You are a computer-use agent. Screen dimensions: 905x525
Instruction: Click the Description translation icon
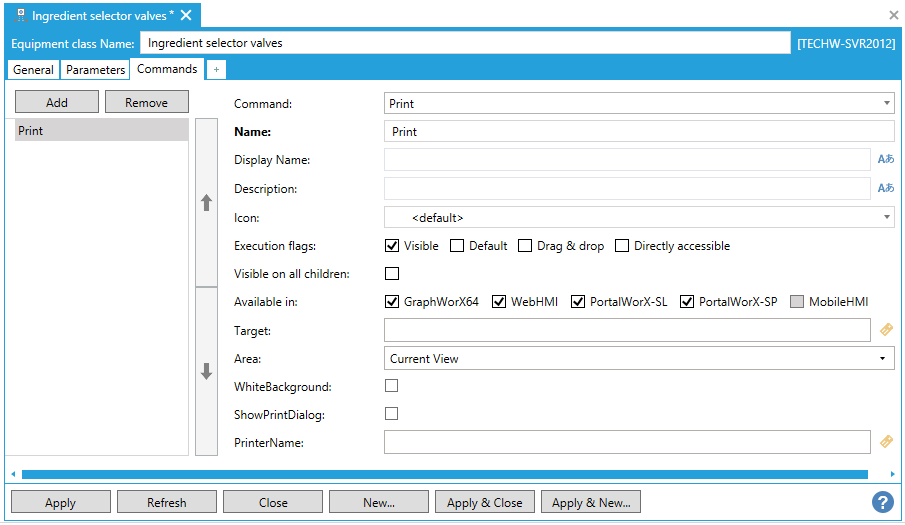click(x=885, y=188)
